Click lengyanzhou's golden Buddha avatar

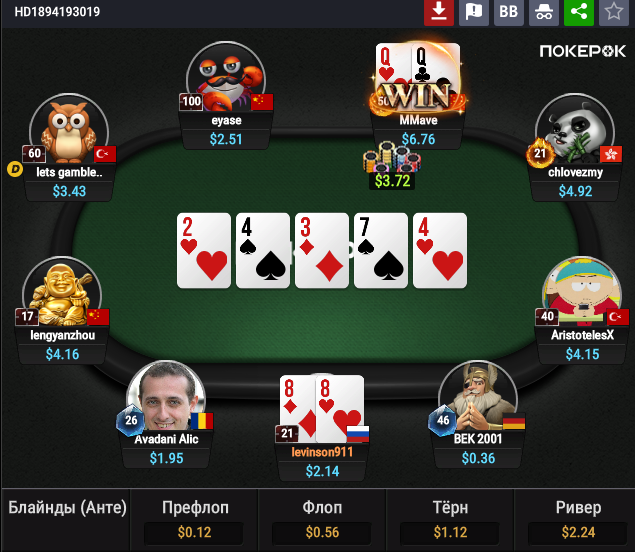click(62, 292)
